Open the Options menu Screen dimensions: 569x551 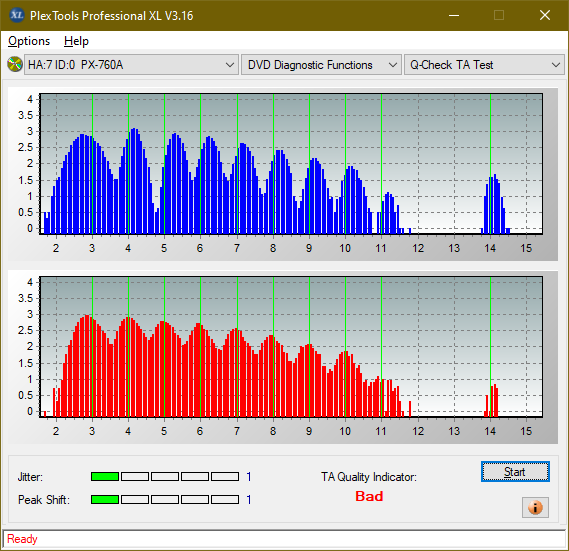click(29, 41)
